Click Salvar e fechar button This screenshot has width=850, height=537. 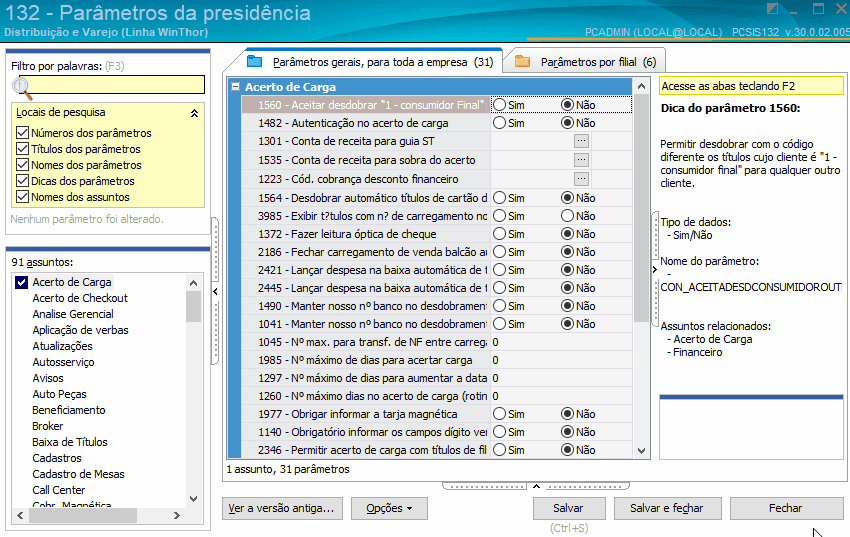click(x=667, y=508)
